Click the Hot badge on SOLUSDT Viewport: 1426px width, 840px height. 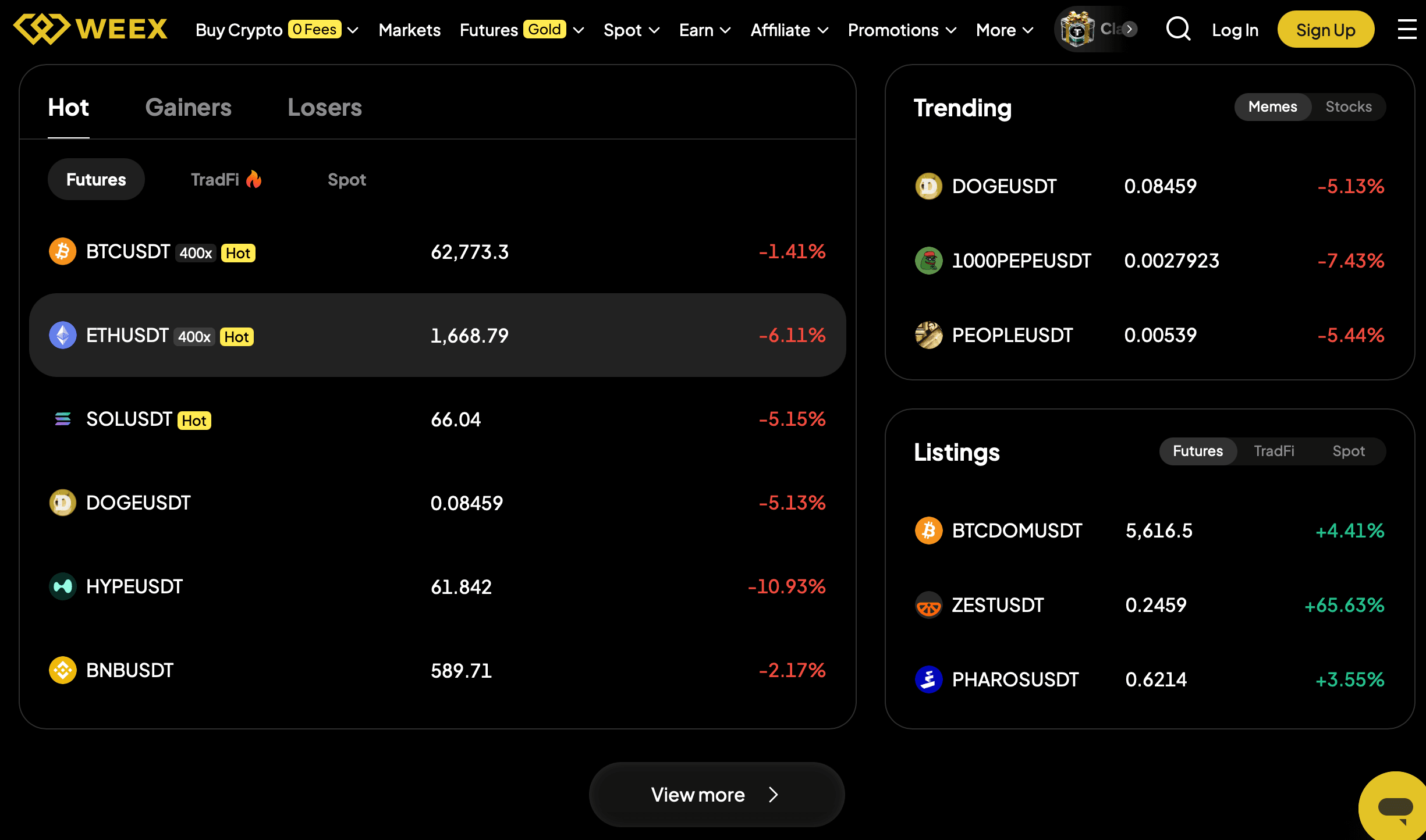coord(194,420)
